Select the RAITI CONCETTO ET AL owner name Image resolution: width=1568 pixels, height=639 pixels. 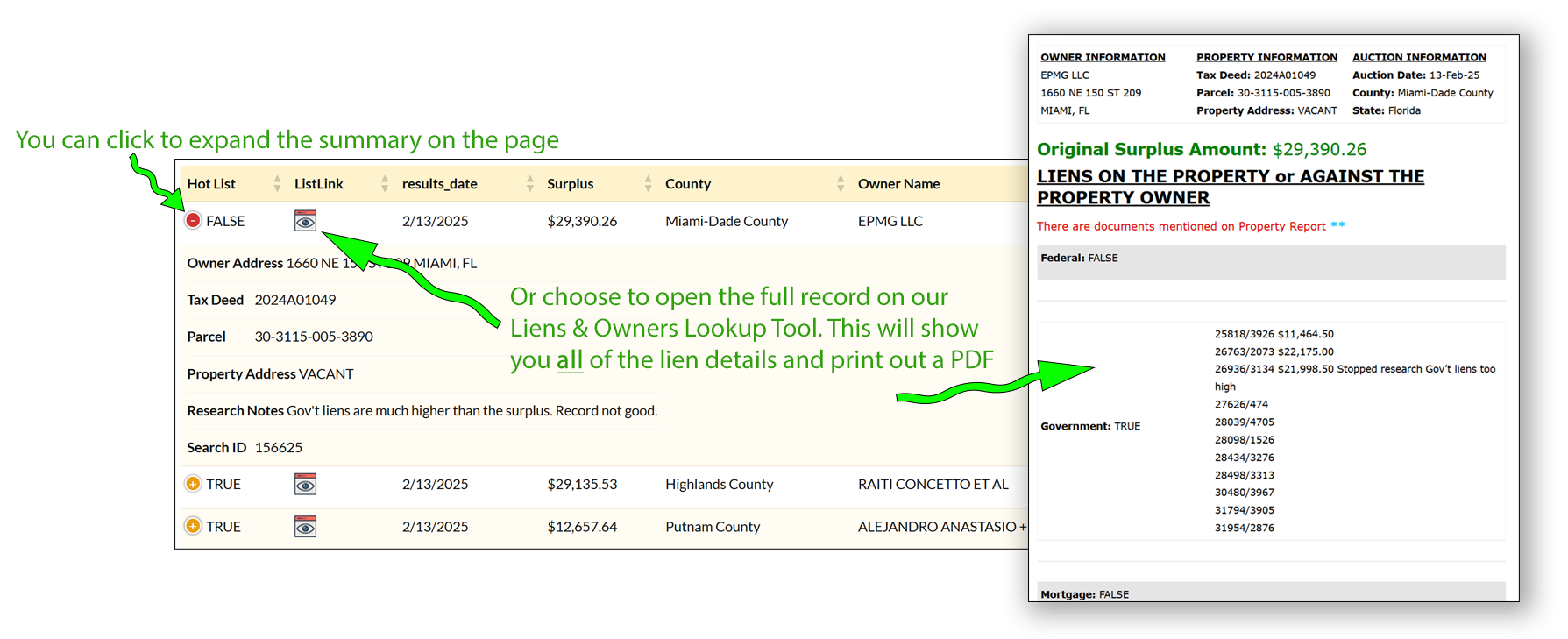point(933,484)
